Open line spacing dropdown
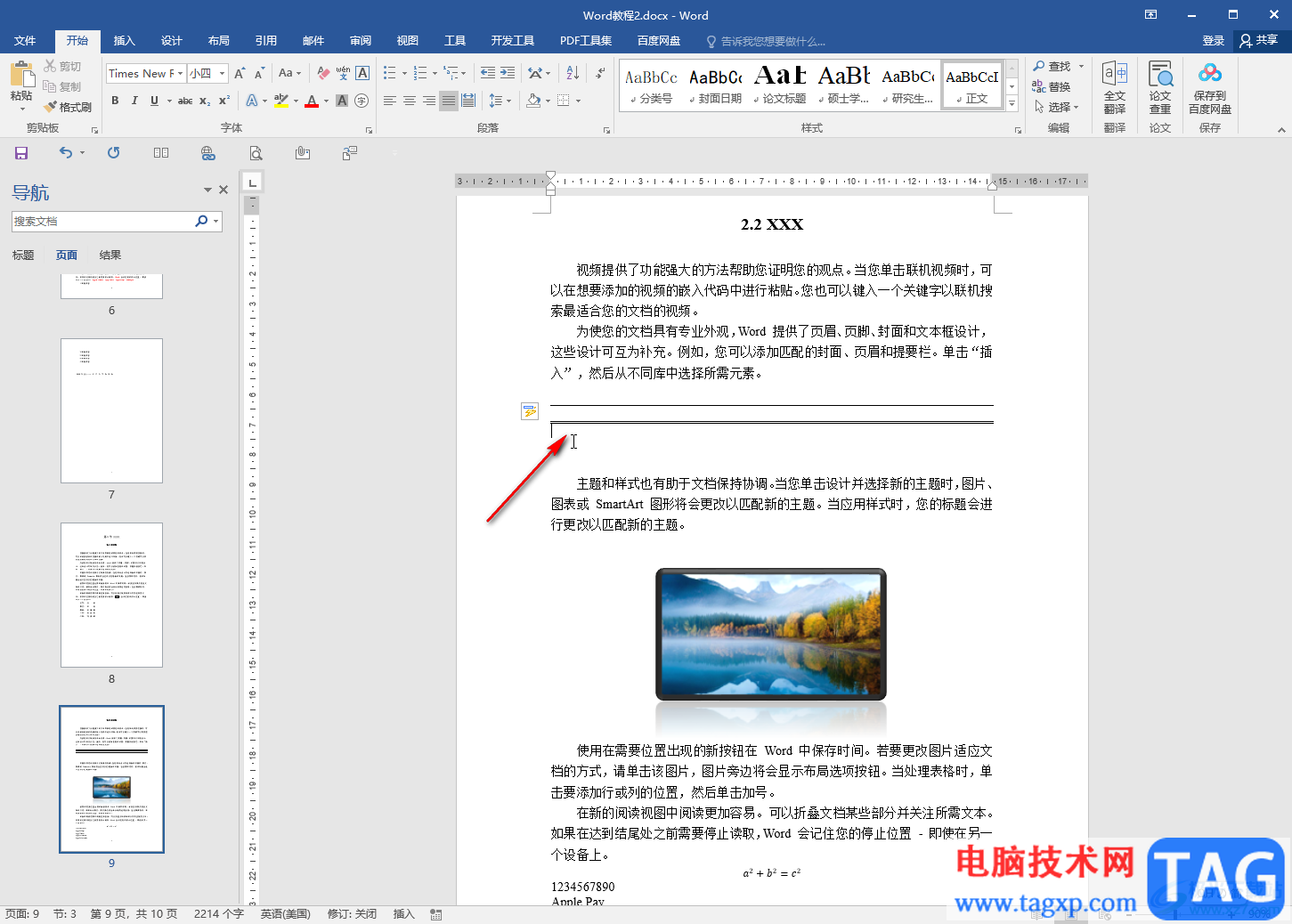This screenshot has width=1292, height=924. click(x=500, y=101)
